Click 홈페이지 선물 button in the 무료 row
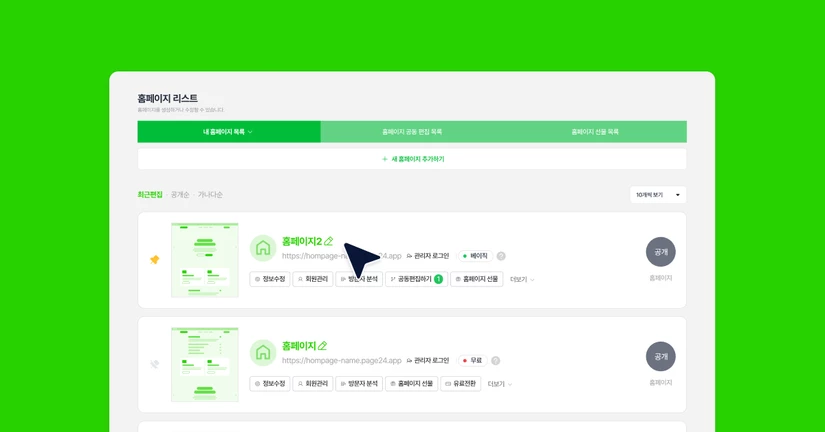The width and height of the screenshot is (825, 432). (x=411, y=384)
